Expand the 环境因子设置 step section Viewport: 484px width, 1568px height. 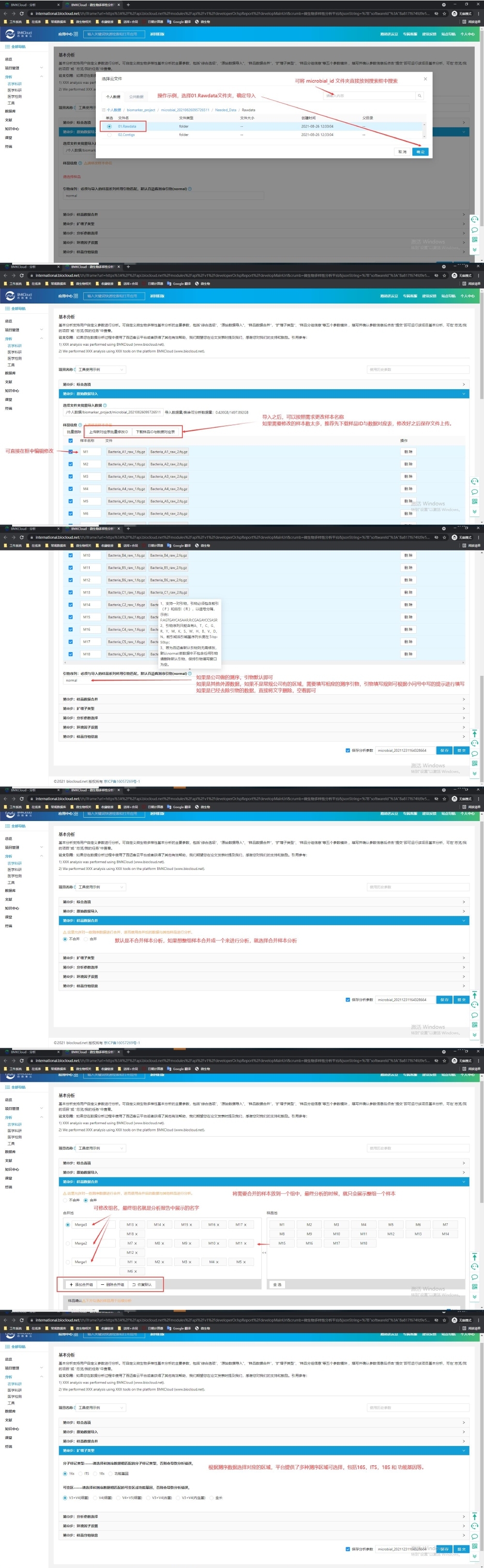[262, 728]
